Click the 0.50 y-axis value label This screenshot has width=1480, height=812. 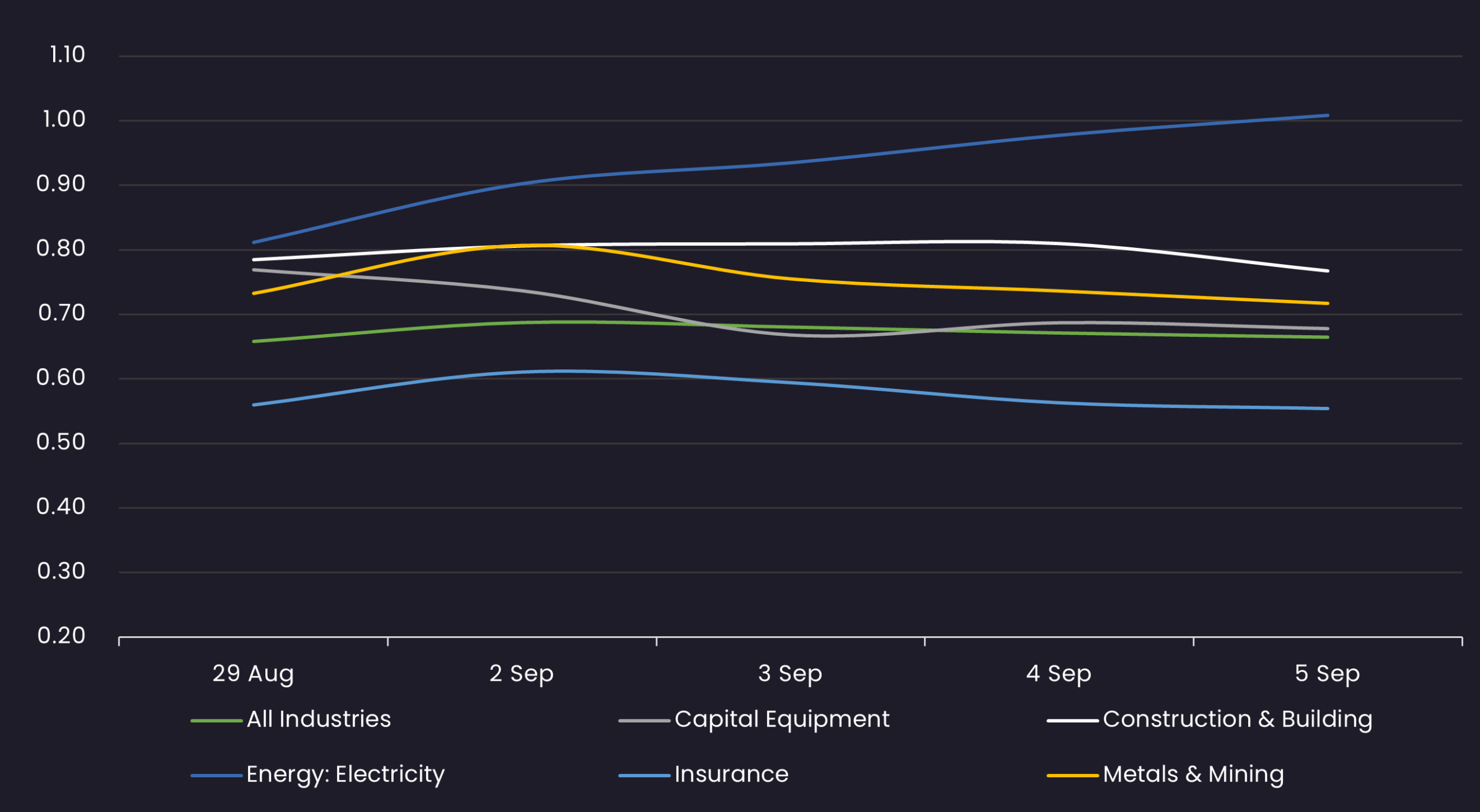[61, 443]
